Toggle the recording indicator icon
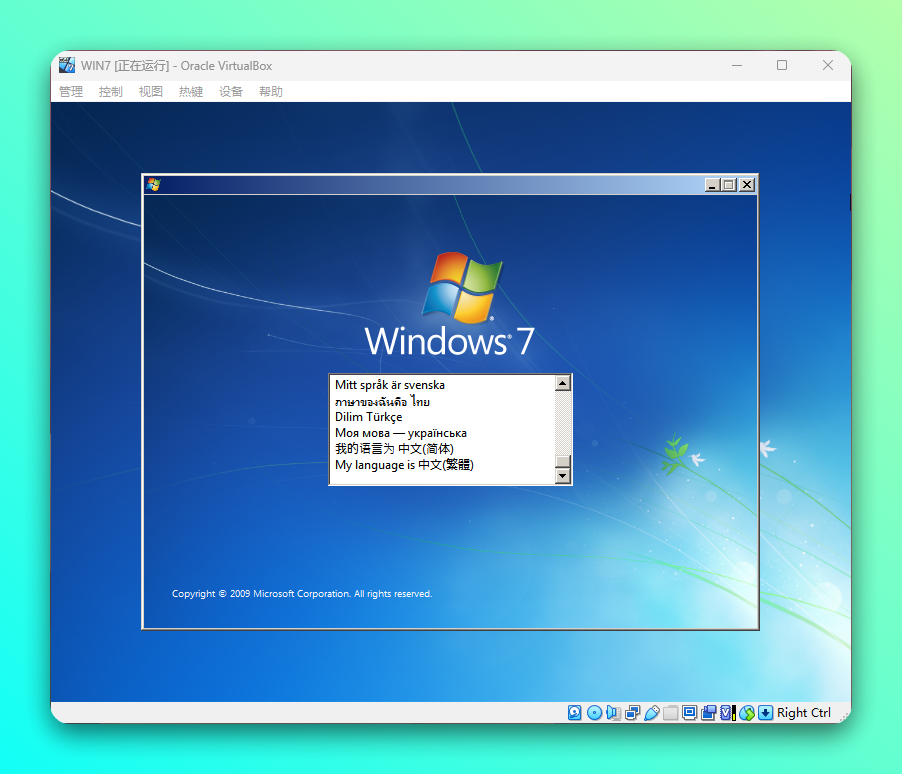The image size is (902, 774). coord(707,712)
